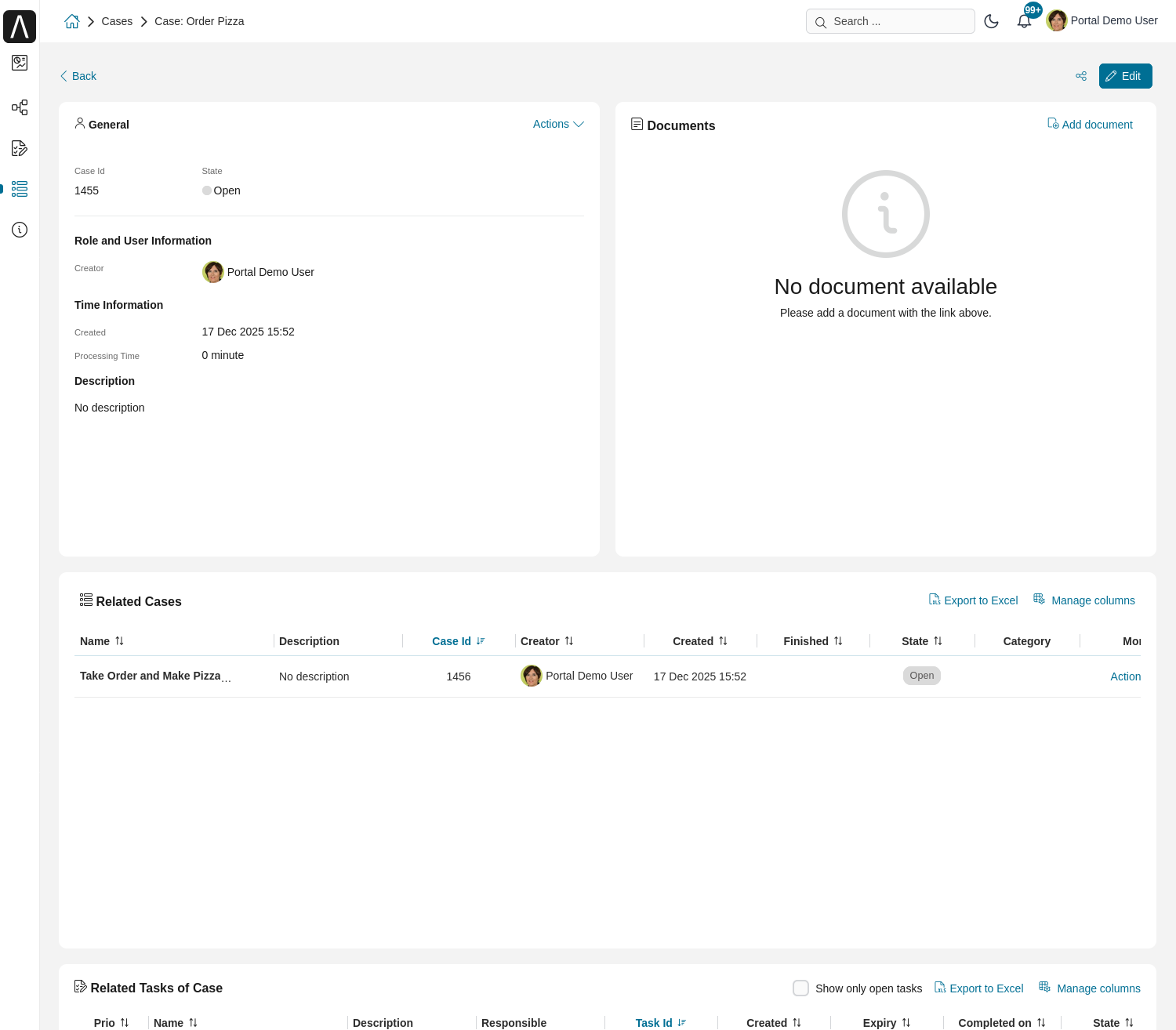The image size is (1176, 1030).
Task: Open Processes icon in left sidebar
Action: 20,107
